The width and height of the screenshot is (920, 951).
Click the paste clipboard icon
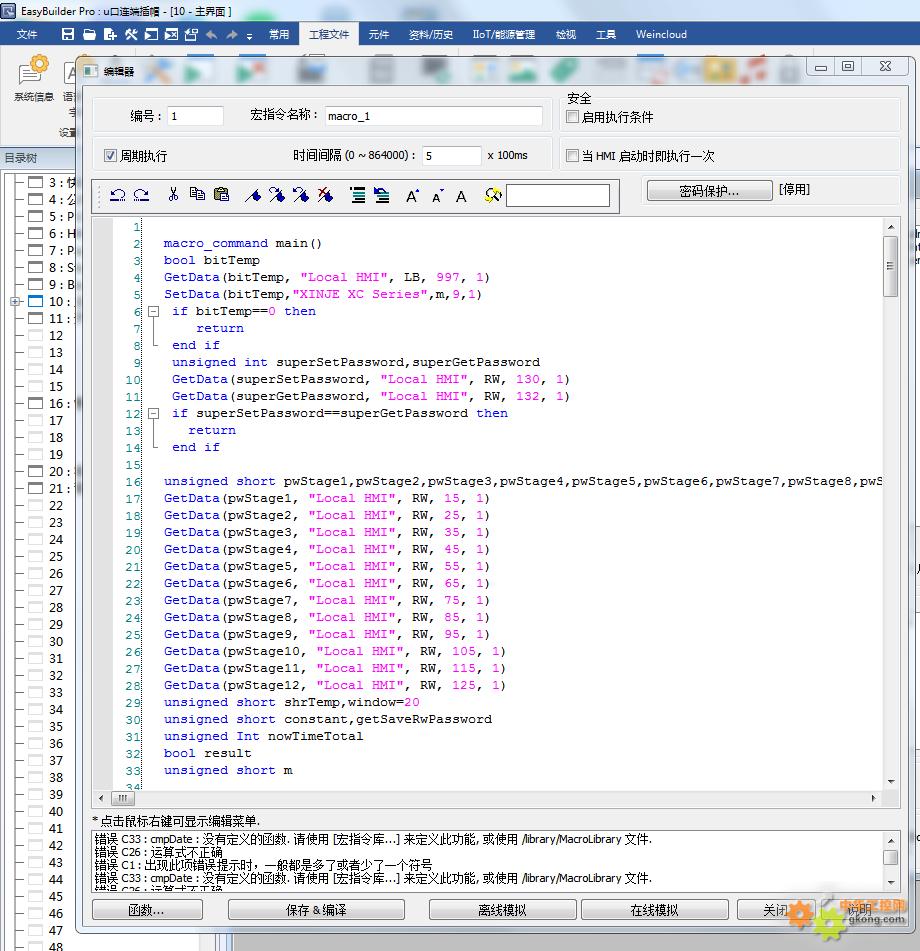pos(221,194)
